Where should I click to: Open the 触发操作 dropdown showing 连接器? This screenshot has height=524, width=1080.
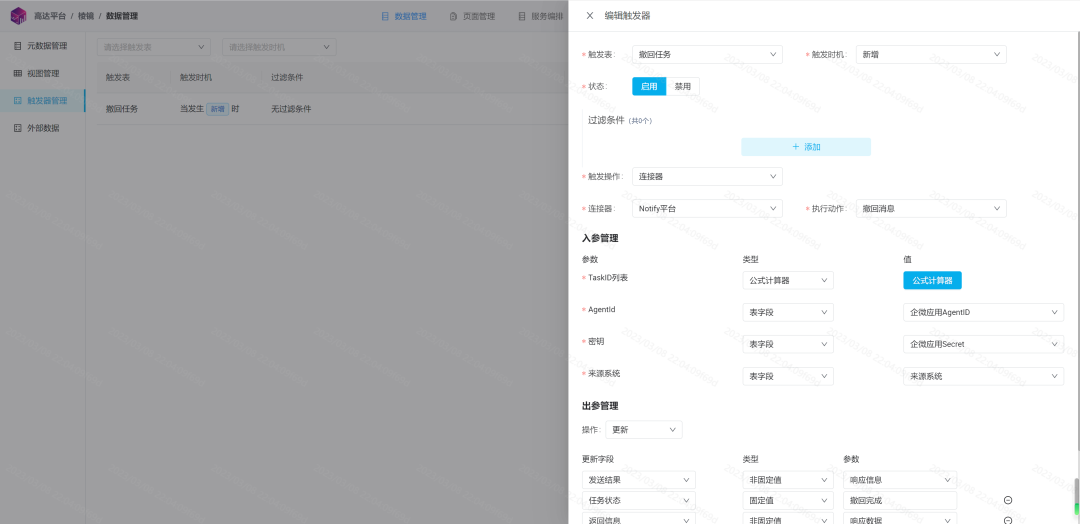(x=707, y=176)
